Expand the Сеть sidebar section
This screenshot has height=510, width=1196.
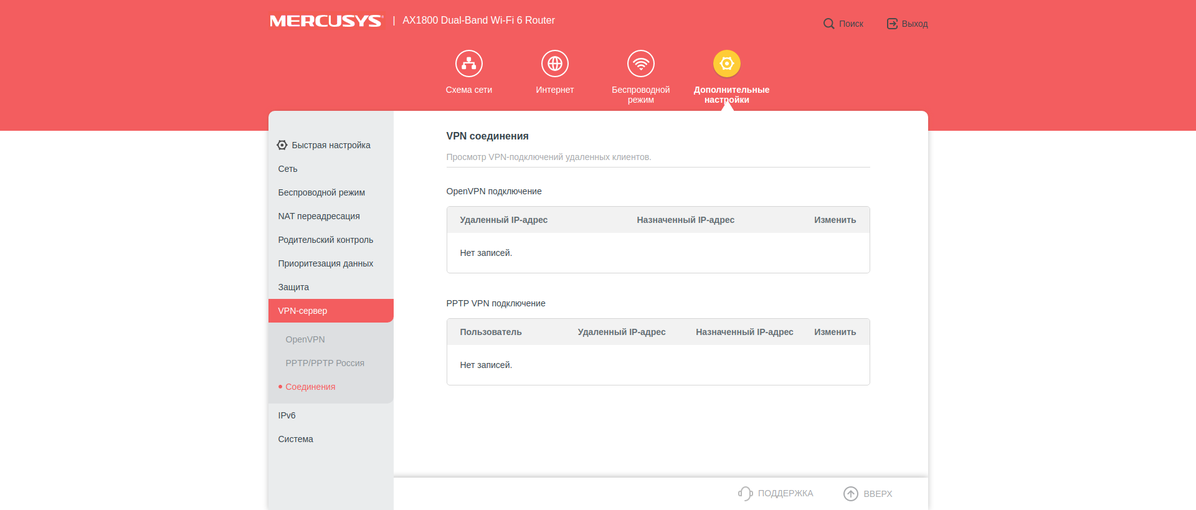click(288, 169)
